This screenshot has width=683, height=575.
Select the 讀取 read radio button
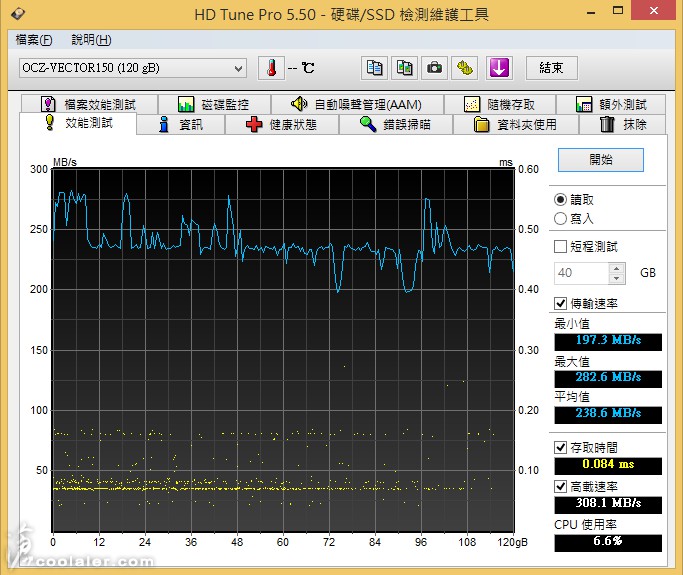pos(560,200)
